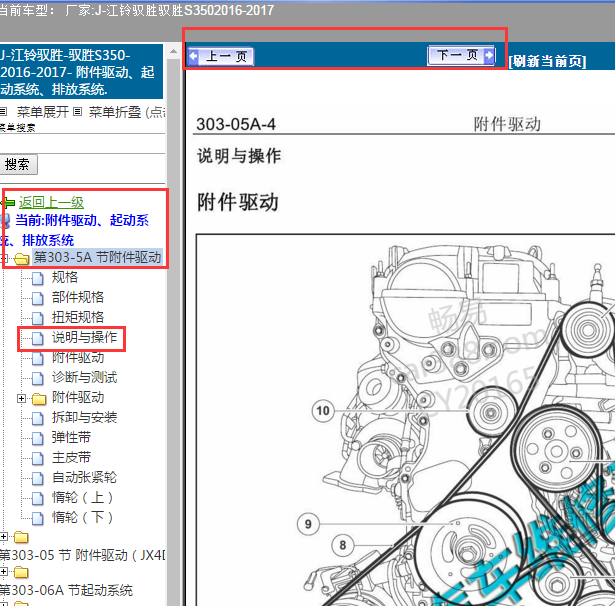Expand folder above 第303-05 节 附件驱动

(4, 536)
